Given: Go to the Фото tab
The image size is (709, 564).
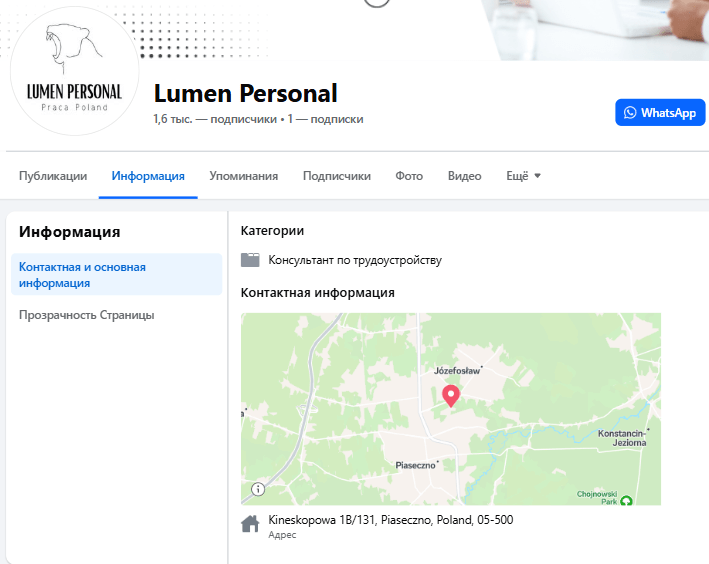Looking at the screenshot, I should [409, 176].
